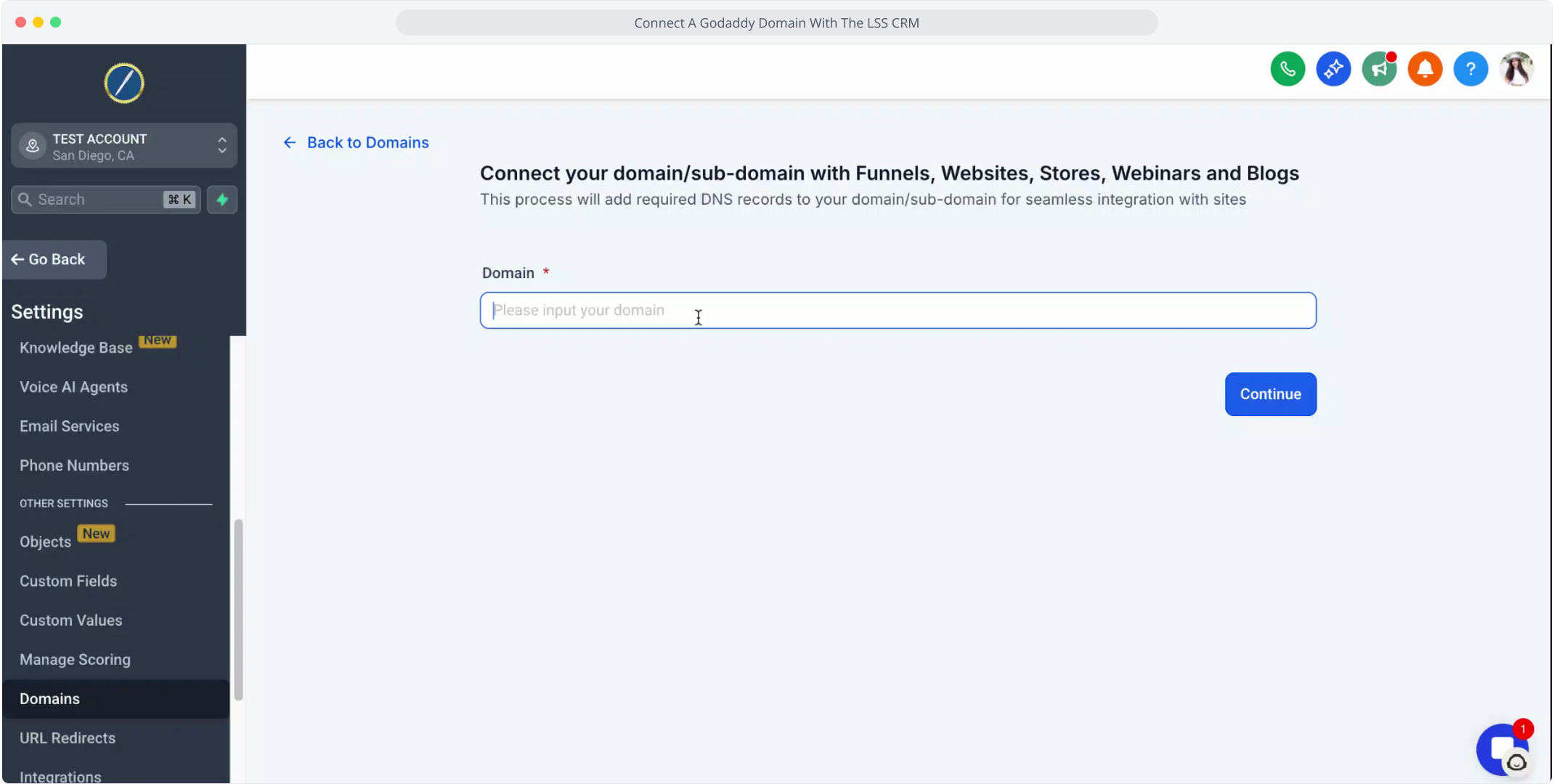
Task: Click the New badge next to Objects
Action: pyautogui.click(x=96, y=534)
